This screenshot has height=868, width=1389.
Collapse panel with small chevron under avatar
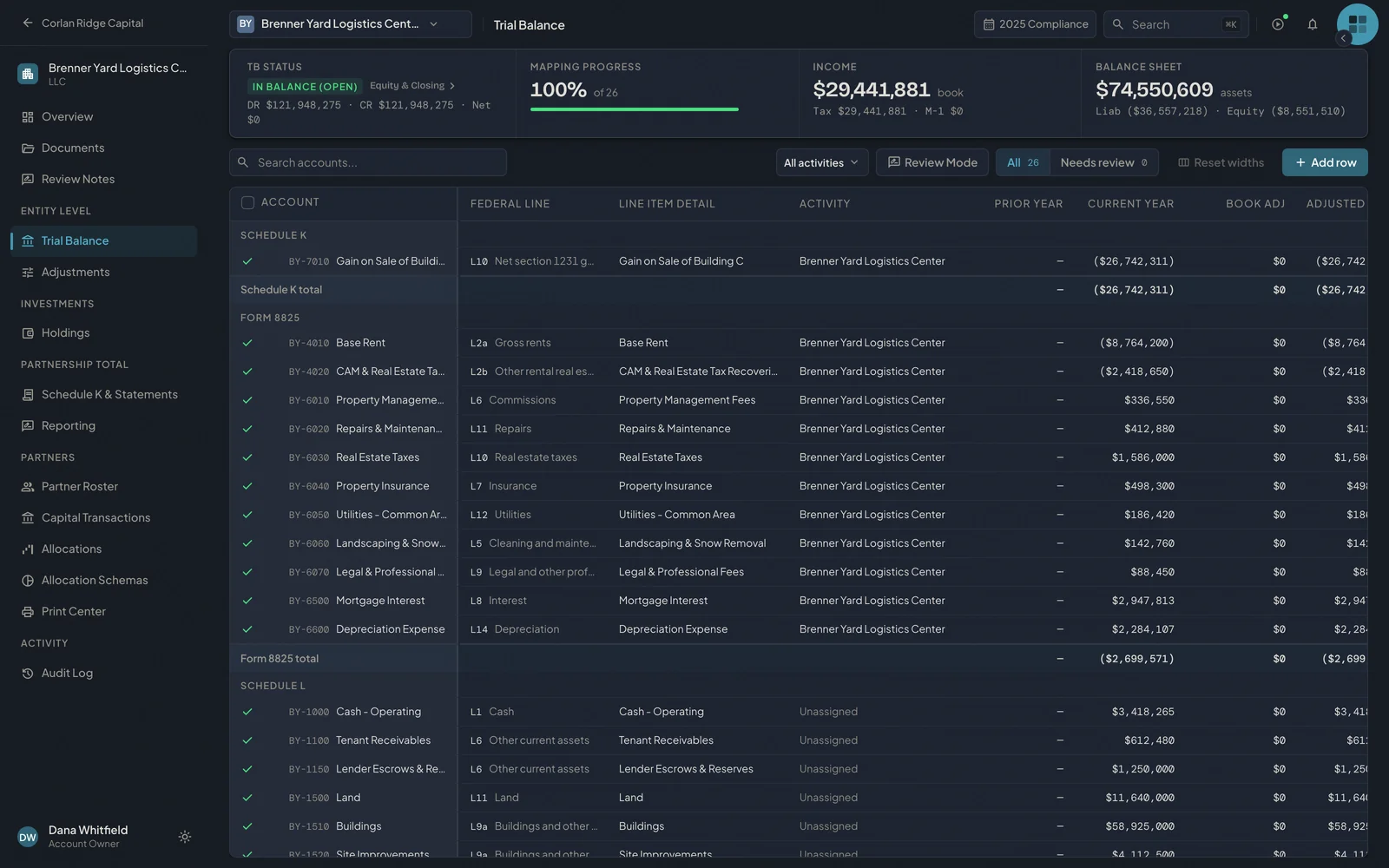(1343, 38)
